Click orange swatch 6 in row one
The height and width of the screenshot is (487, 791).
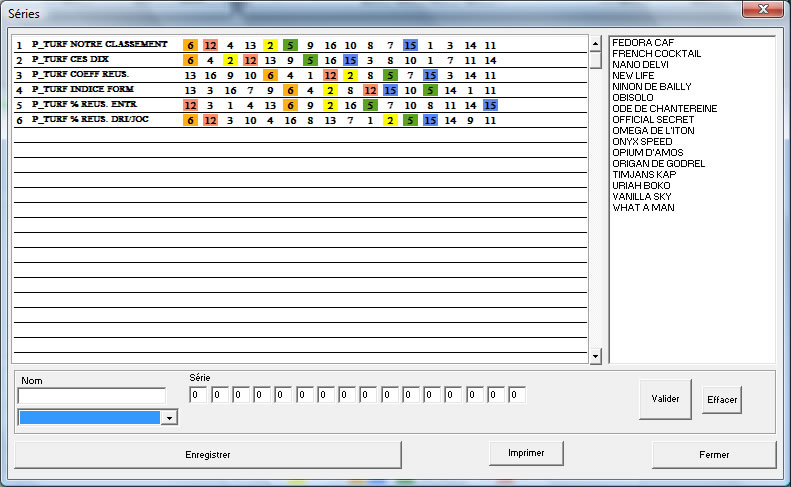[x=190, y=45]
